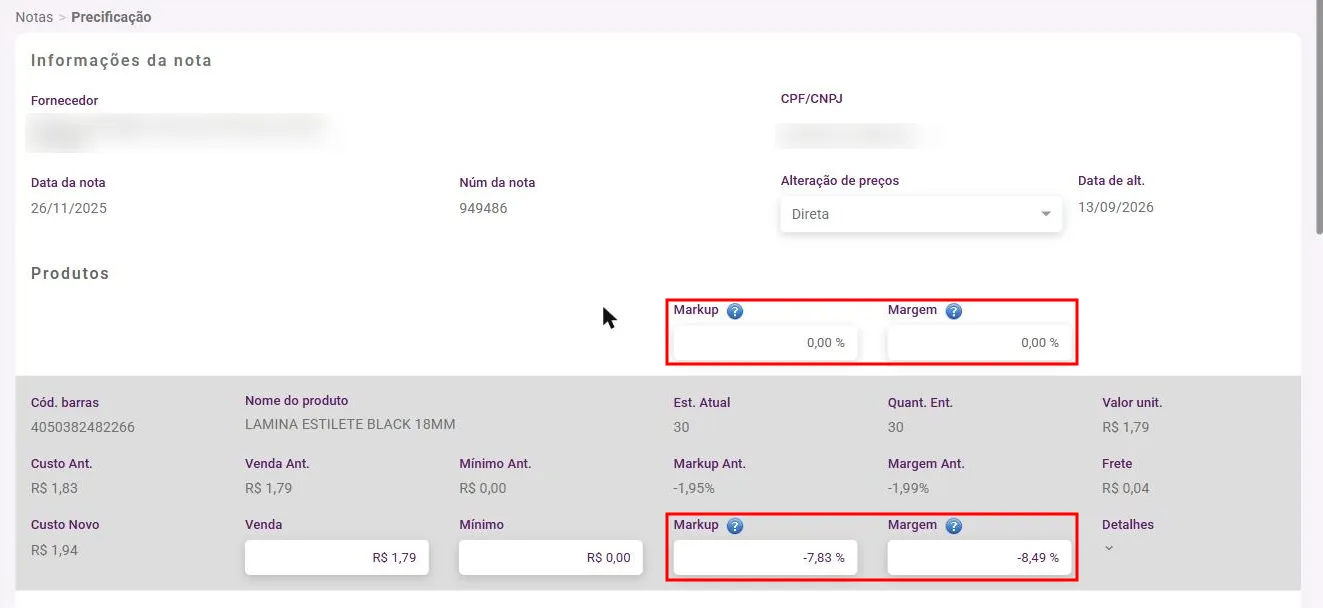Viewport: 1323px width, 608px height.
Task: Edit product Margem -8,49 % field
Action: [979, 558]
